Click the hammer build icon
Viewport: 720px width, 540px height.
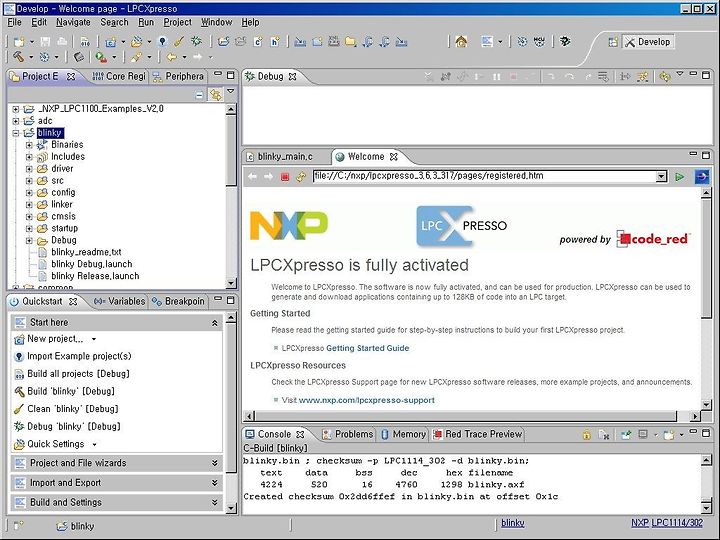point(18,57)
